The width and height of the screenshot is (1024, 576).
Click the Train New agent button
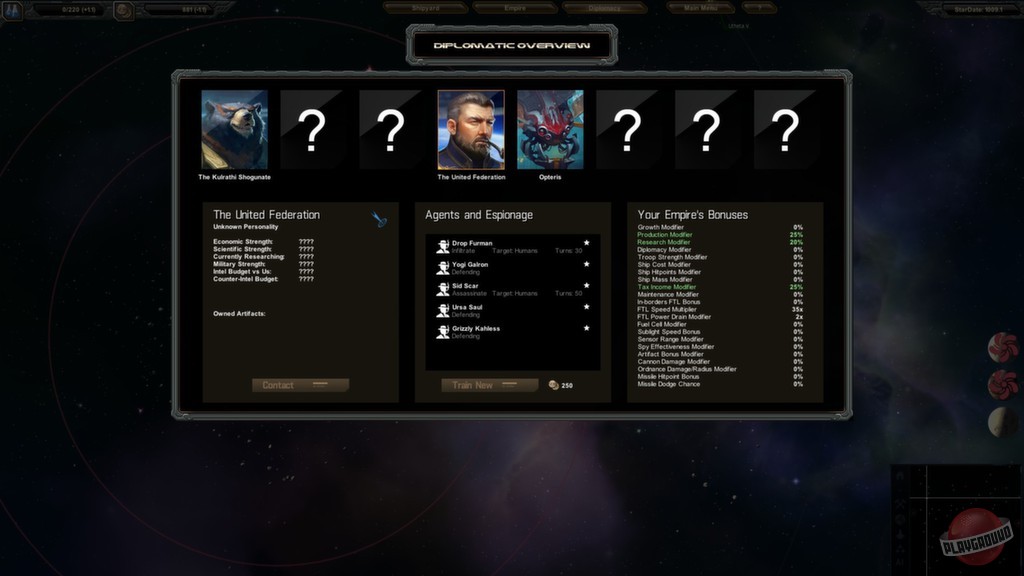click(490, 385)
